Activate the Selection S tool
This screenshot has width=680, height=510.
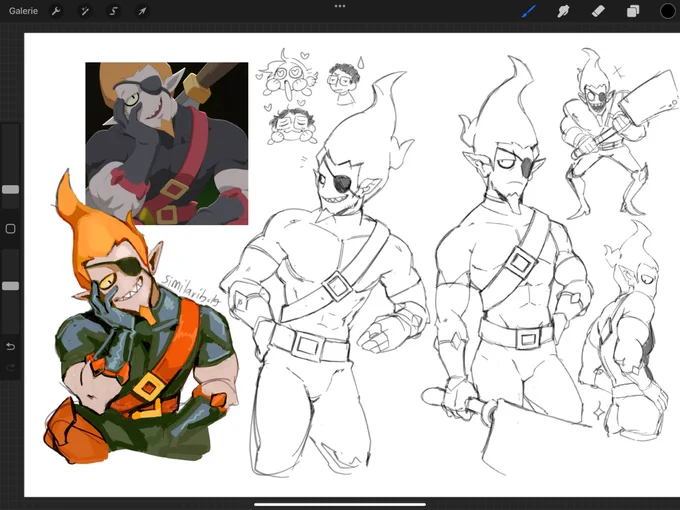point(114,11)
